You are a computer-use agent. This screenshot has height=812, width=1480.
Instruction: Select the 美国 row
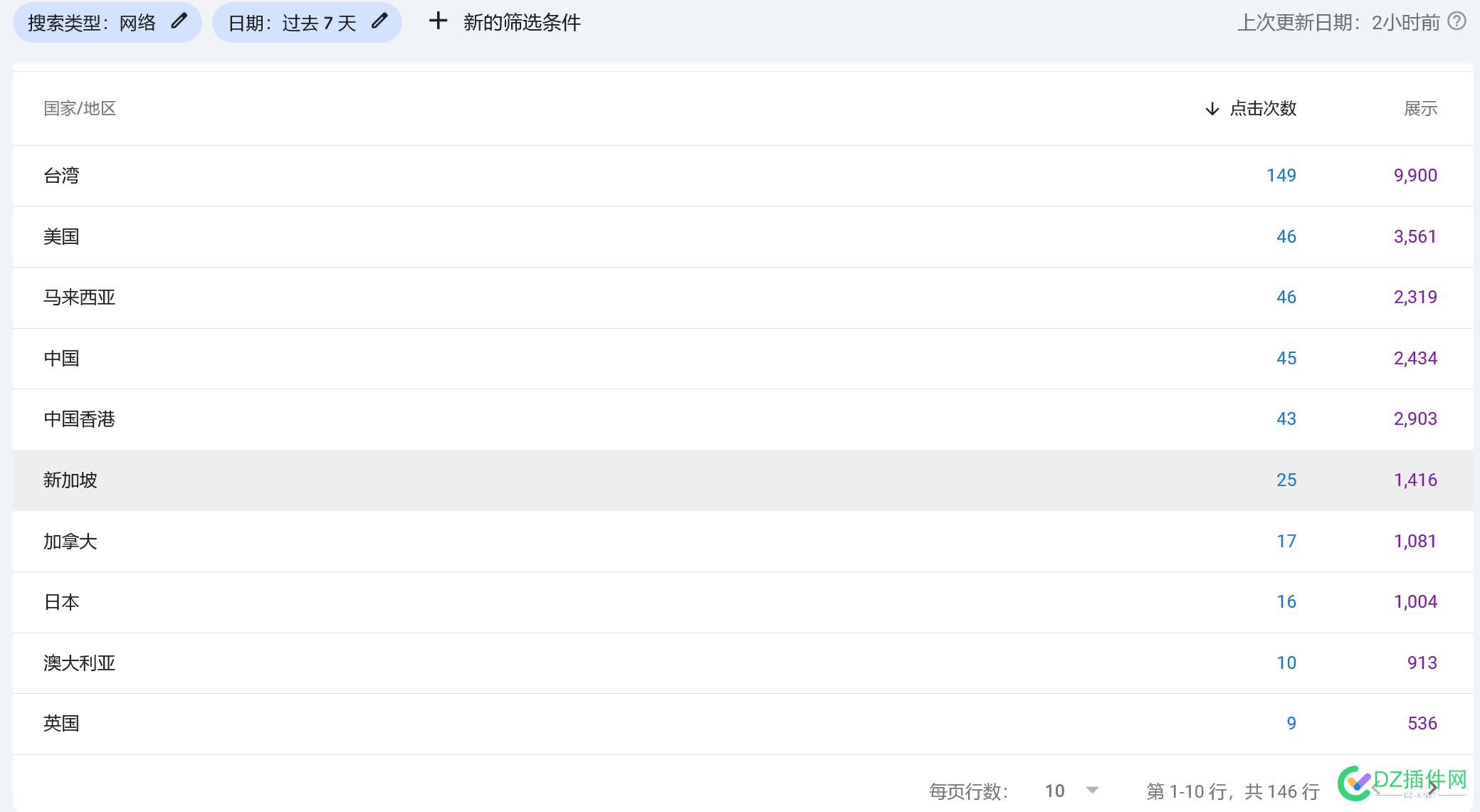pos(742,237)
